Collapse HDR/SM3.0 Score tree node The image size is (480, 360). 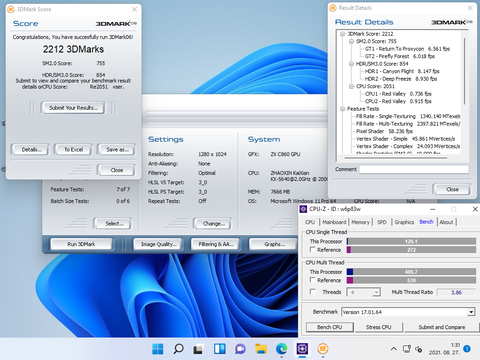(x=351, y=64)
